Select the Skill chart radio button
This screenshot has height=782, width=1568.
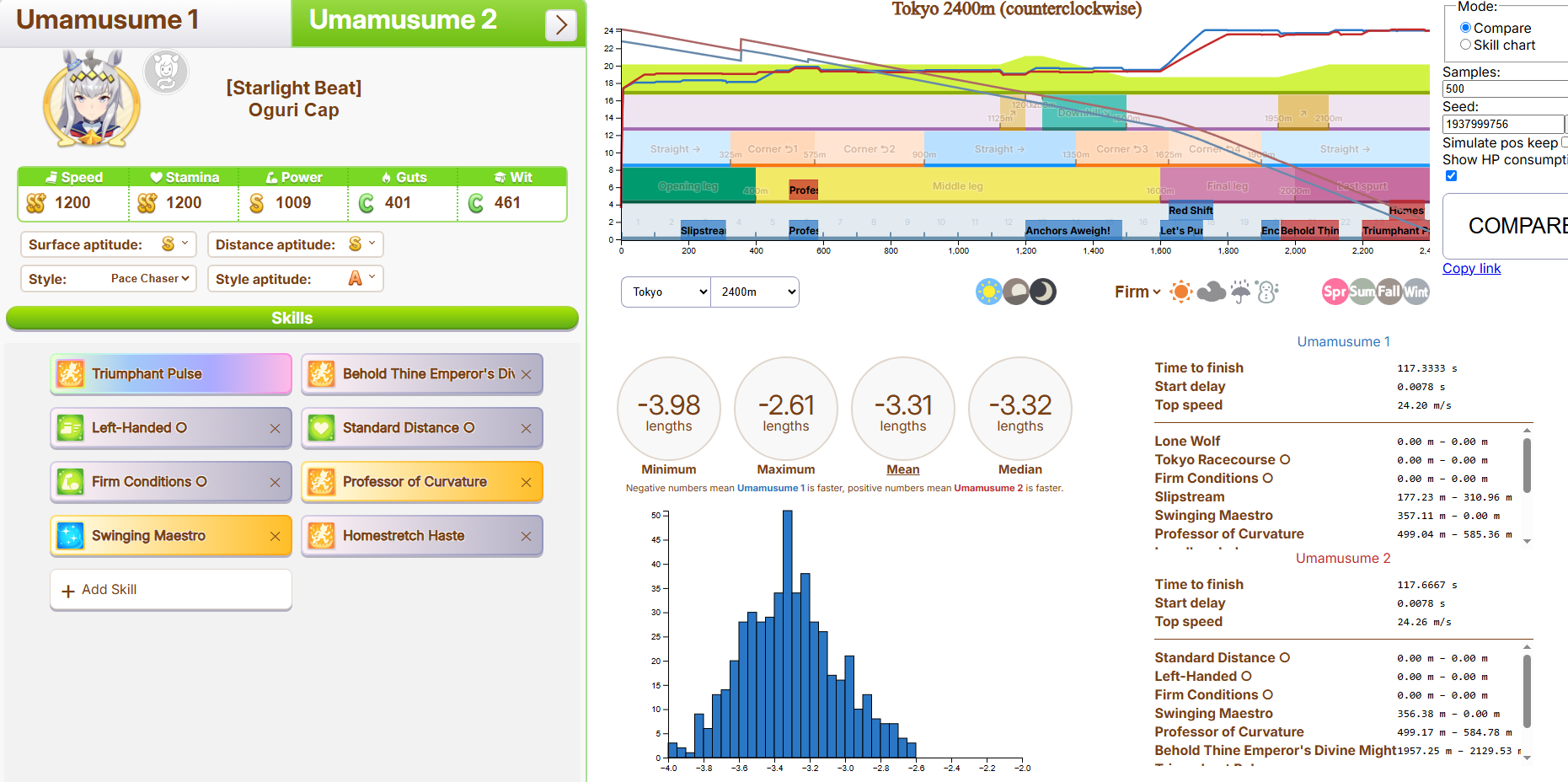(1465, 45)
